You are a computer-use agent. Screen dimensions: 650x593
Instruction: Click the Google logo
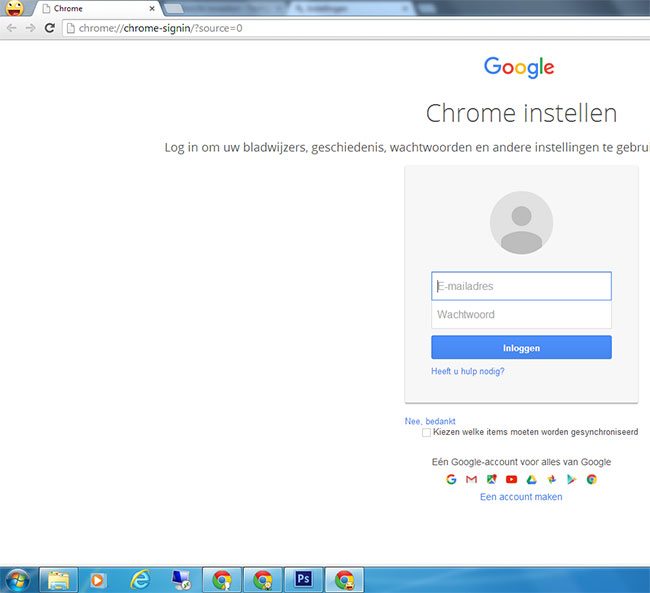pyautogui.click(x=519, y=67)
